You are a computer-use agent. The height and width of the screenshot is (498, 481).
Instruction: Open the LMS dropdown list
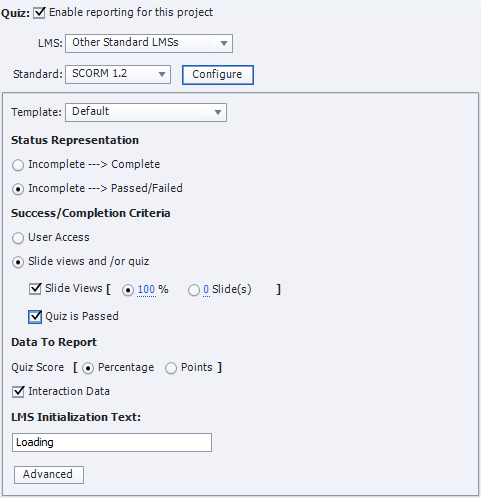point(149,43)
